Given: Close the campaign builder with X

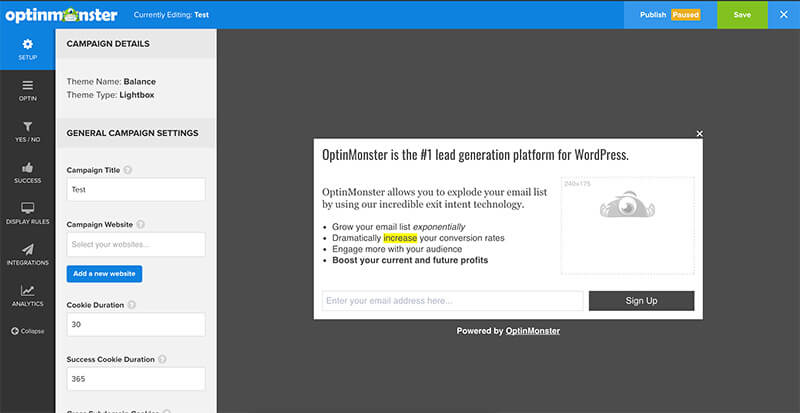Looking at the screenshot, I should [x=784, y=15].
